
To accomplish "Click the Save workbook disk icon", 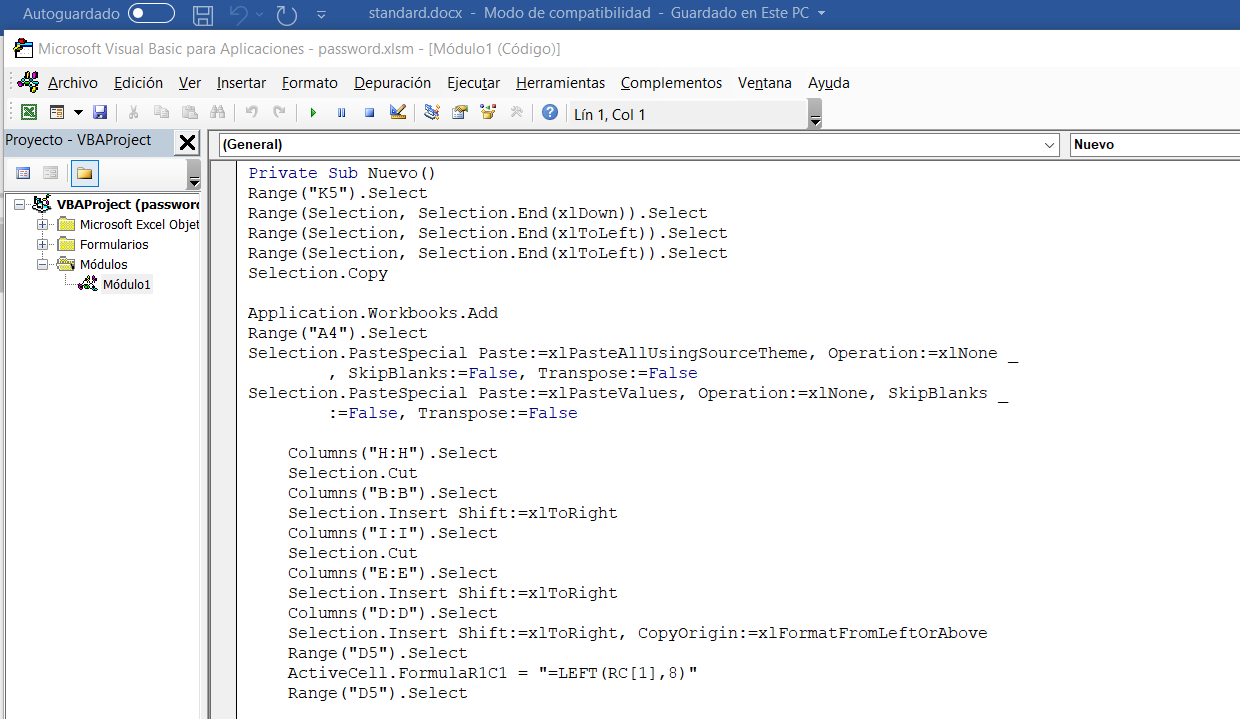I will pos(100,113).
